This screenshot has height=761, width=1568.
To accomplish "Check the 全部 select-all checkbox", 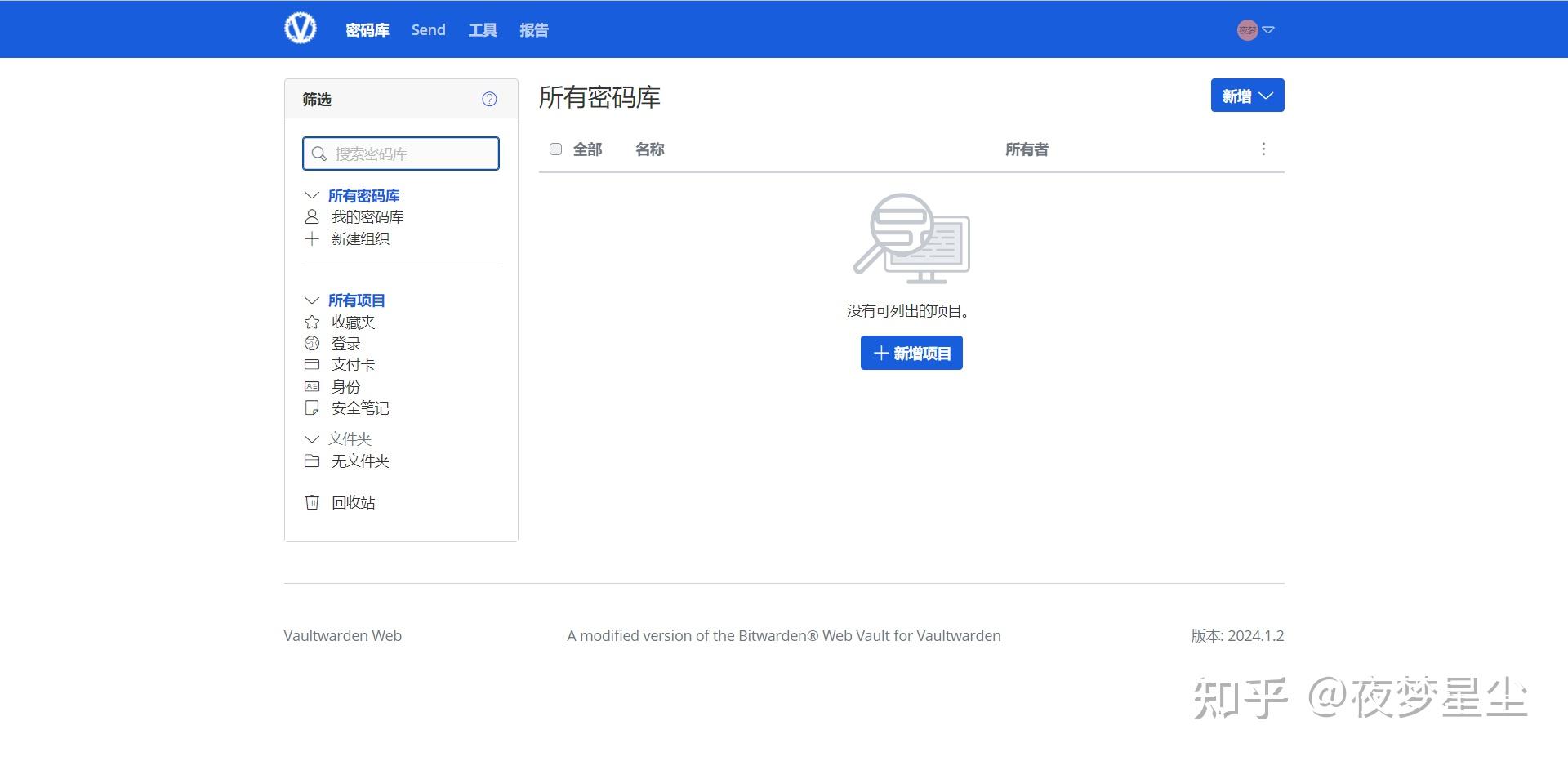I will click(x=556, y=149).
